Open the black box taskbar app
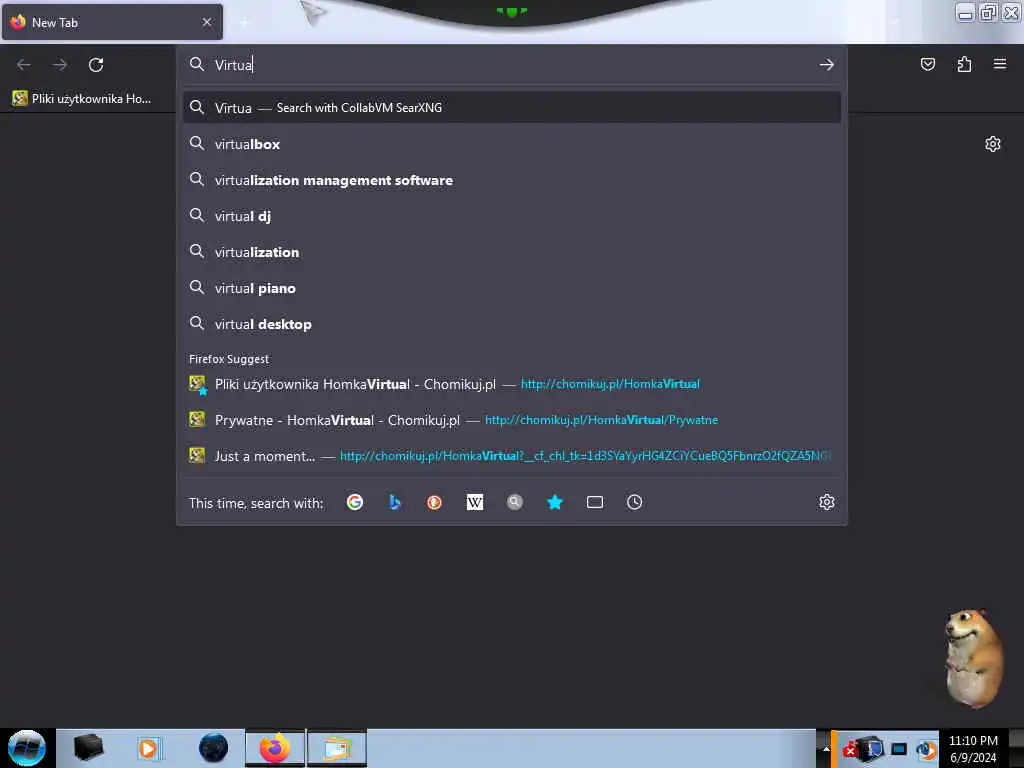1024x768 pixels. [88, 748]
